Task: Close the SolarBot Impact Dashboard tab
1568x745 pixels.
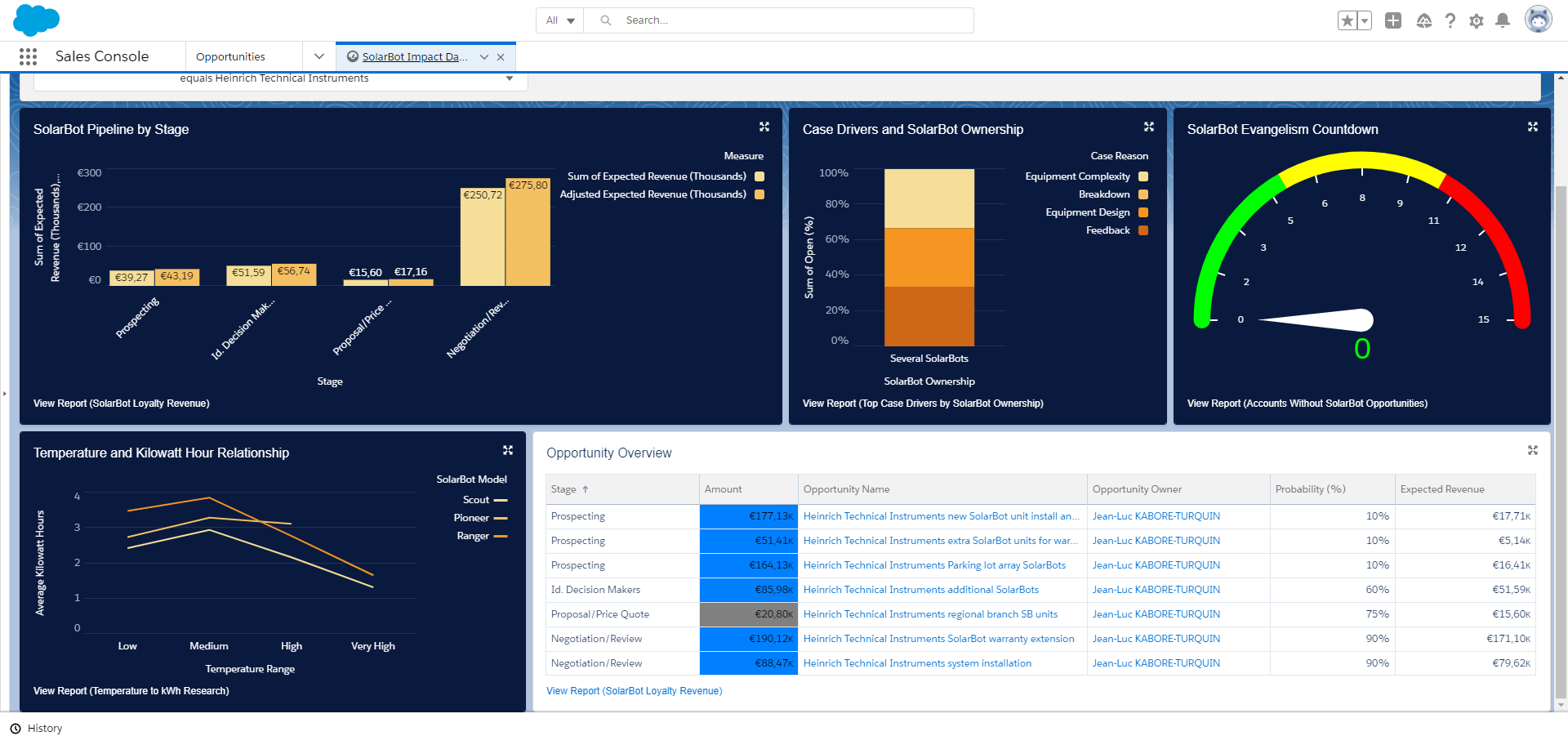Action: [x=501, y=57]
